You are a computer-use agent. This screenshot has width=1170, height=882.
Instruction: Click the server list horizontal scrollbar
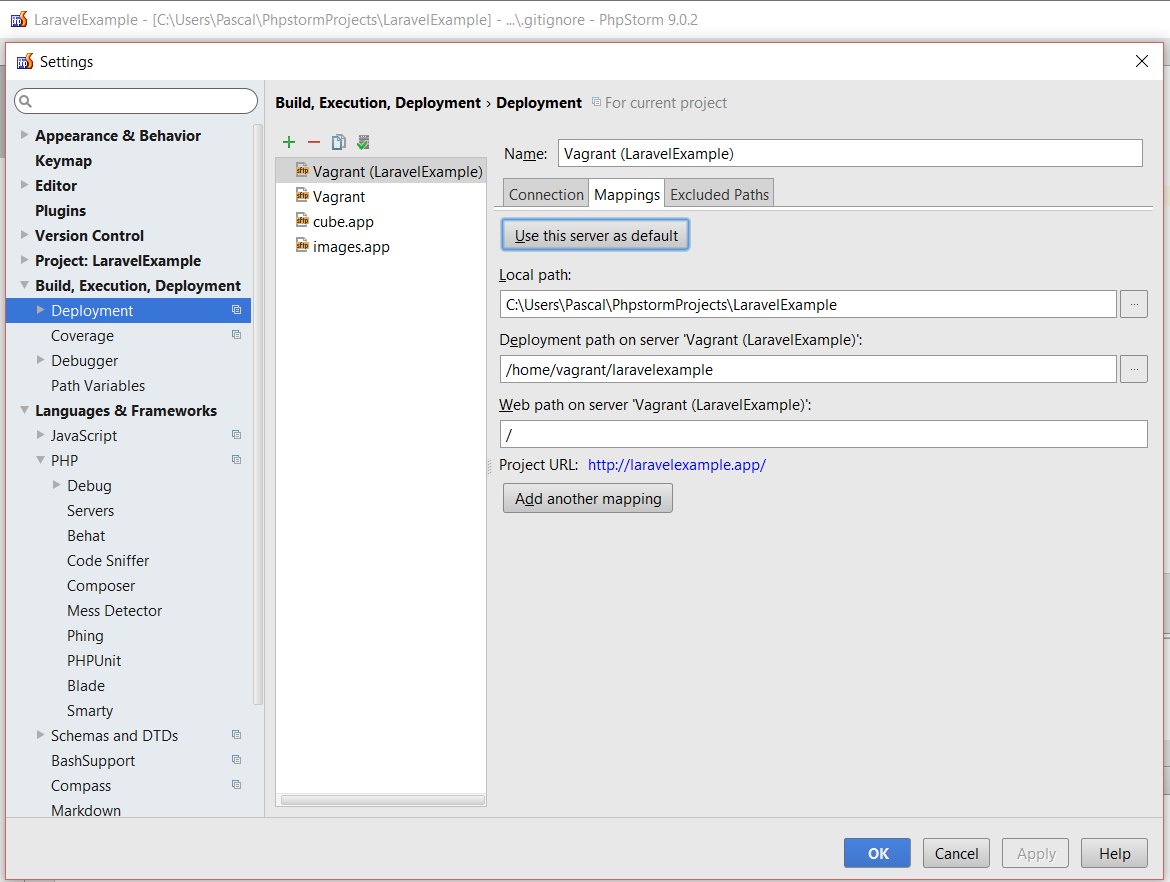[382, 800]
